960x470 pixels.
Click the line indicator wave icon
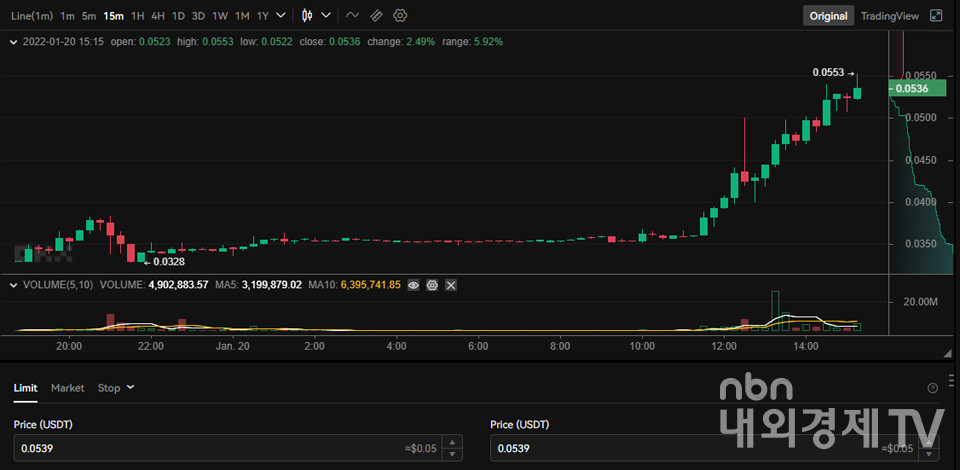coord(351,16)
